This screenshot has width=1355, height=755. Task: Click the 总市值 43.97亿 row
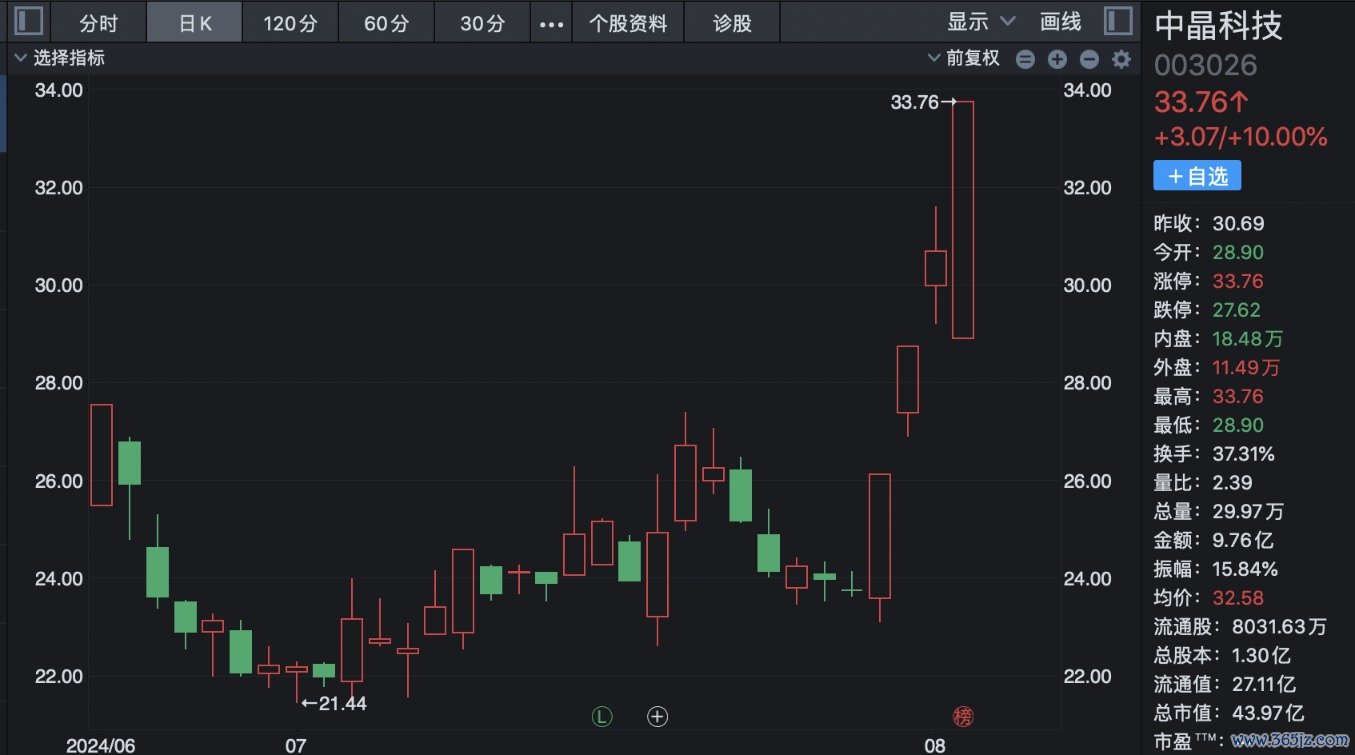pyautogui.click(x=1228, y=714)
